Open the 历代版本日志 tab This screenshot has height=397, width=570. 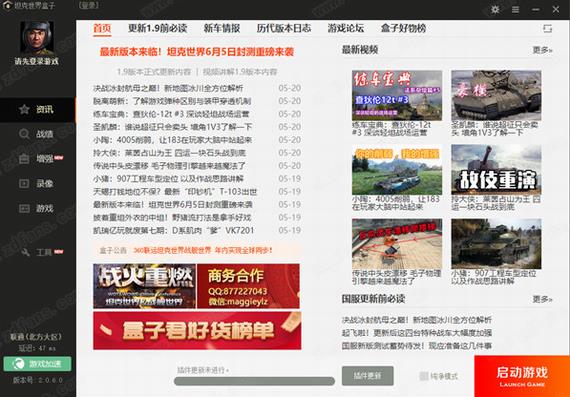click(284, 28)
